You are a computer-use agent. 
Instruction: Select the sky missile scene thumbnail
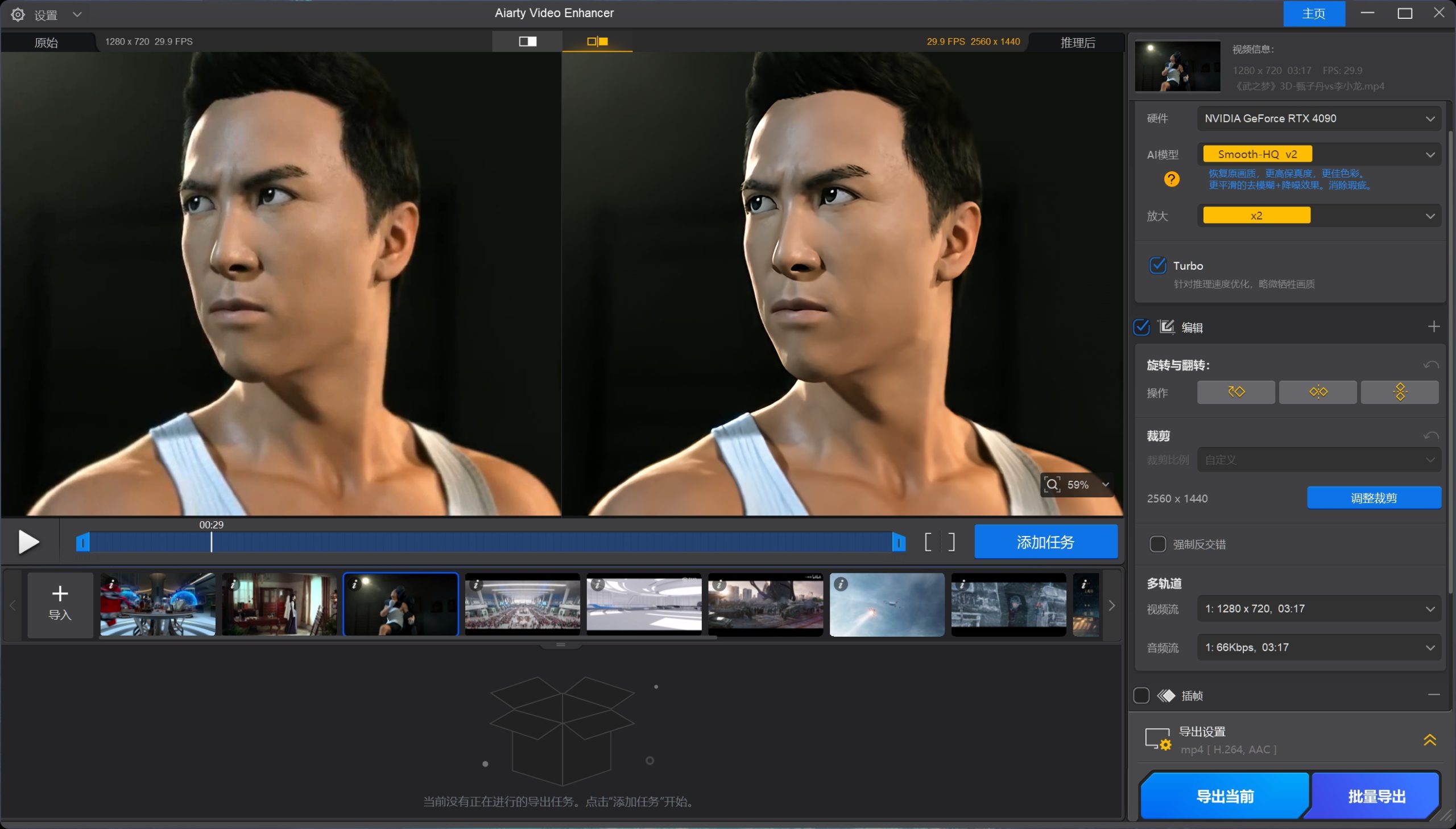(x=887, y=604)
